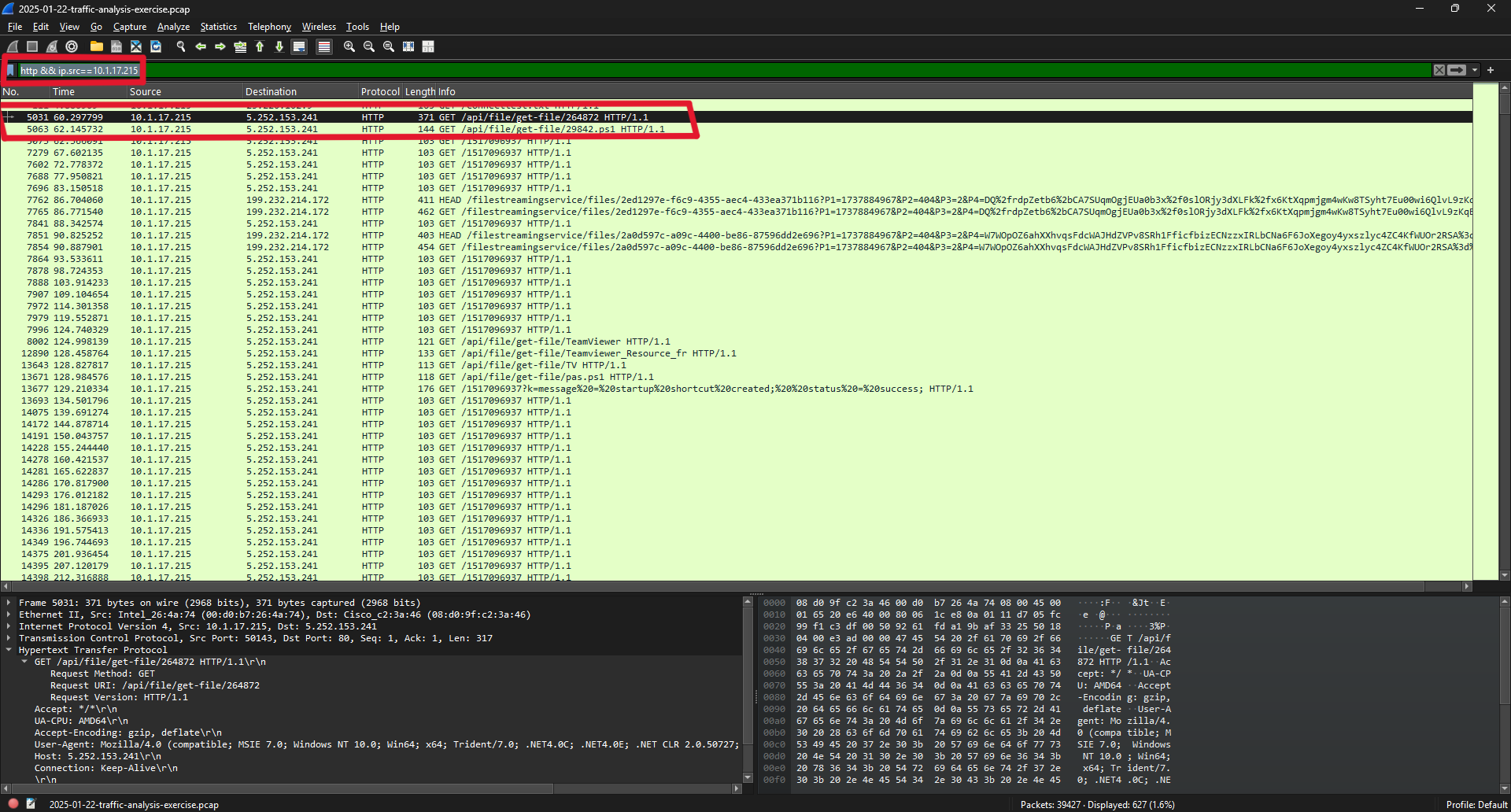Open a capture file via folder icon
The height and width of the screenshot is (812, 1511).
96,47
